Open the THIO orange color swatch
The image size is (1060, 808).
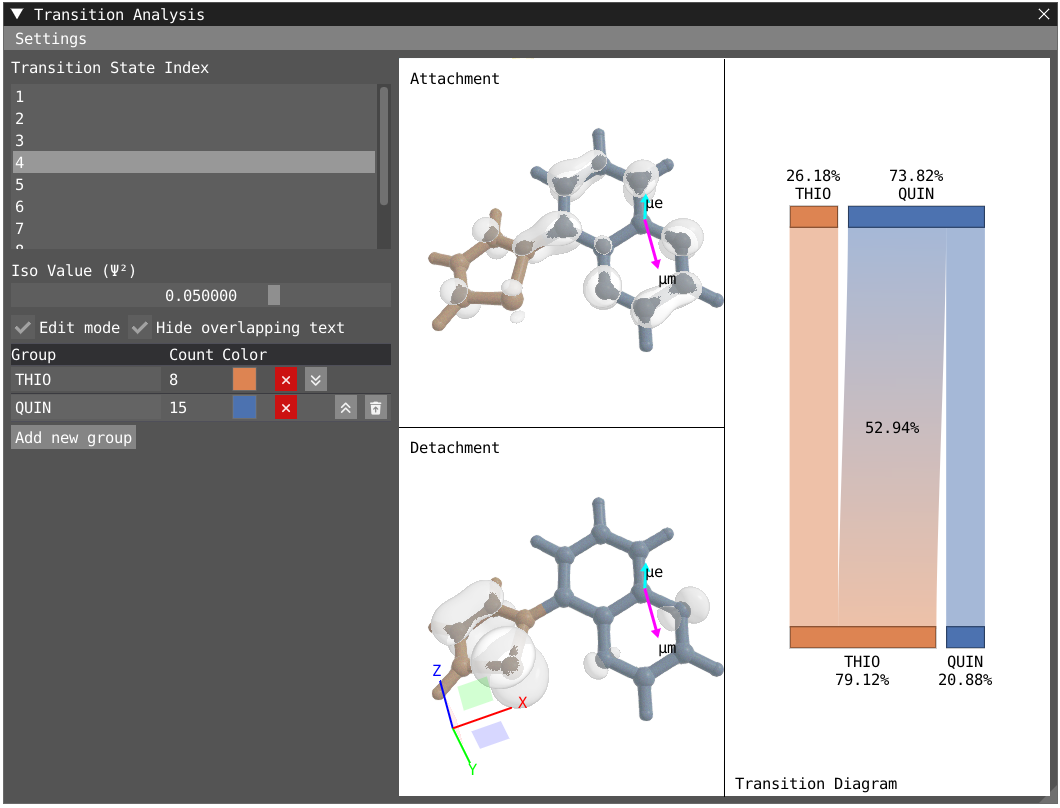coord(244,380)
